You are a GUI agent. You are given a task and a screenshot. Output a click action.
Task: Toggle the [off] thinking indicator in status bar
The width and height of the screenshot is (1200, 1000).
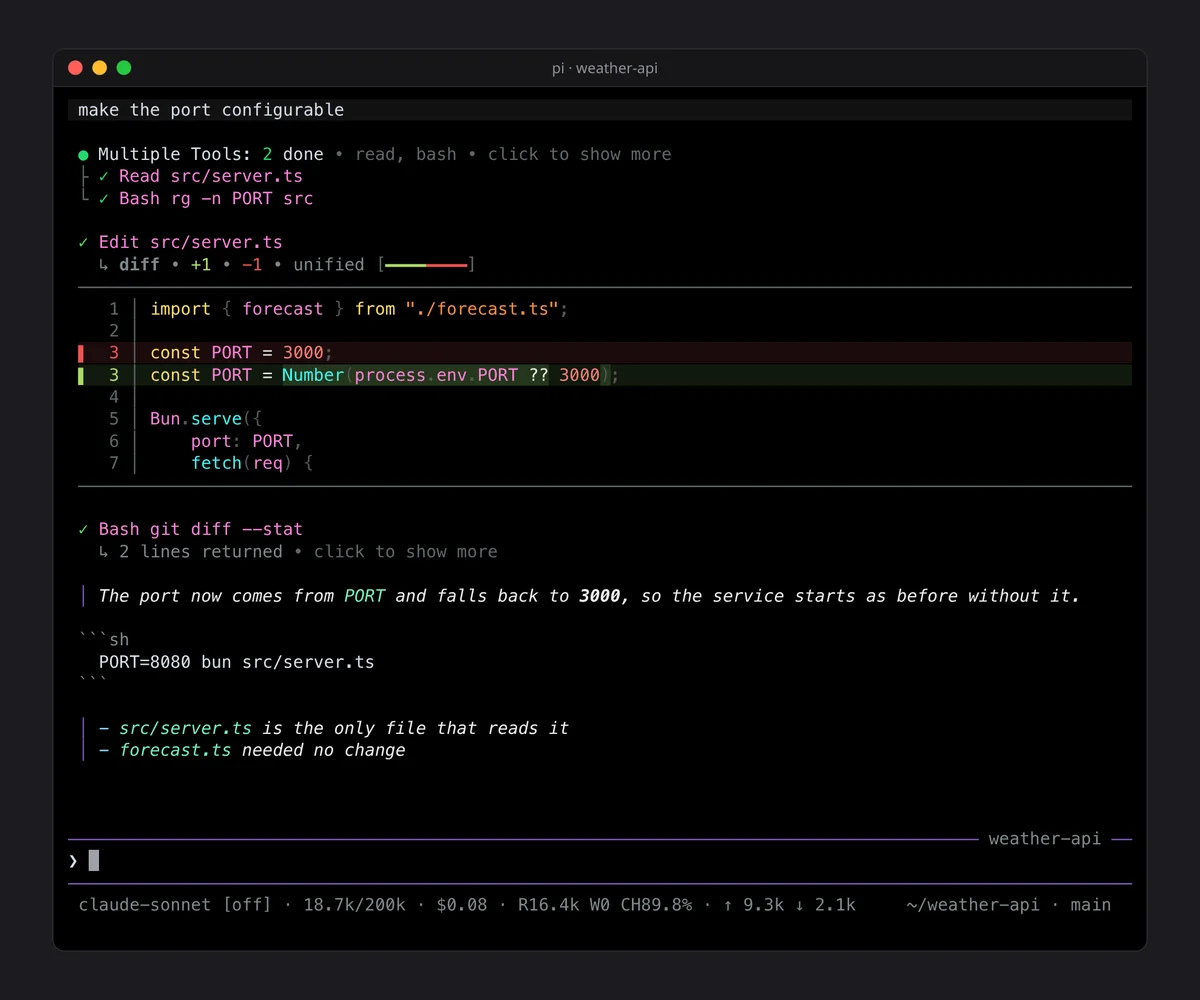point(247,905)
